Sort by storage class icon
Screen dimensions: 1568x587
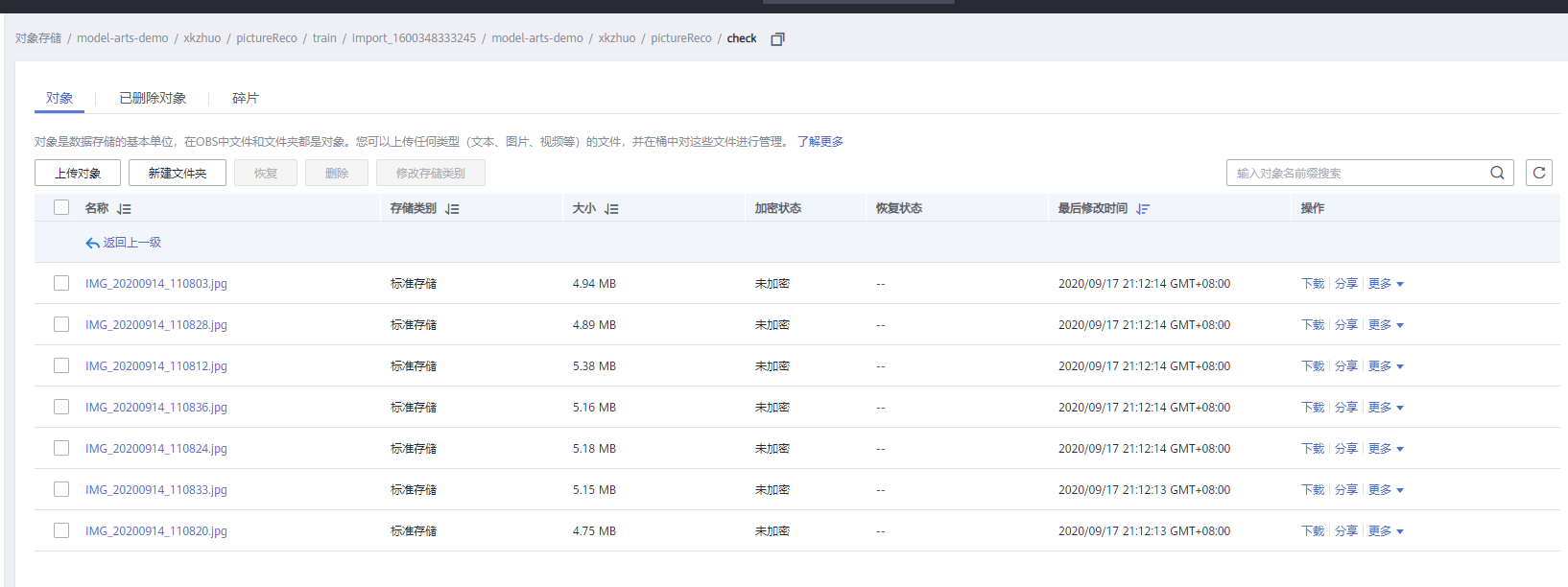(x=452, y=208)
